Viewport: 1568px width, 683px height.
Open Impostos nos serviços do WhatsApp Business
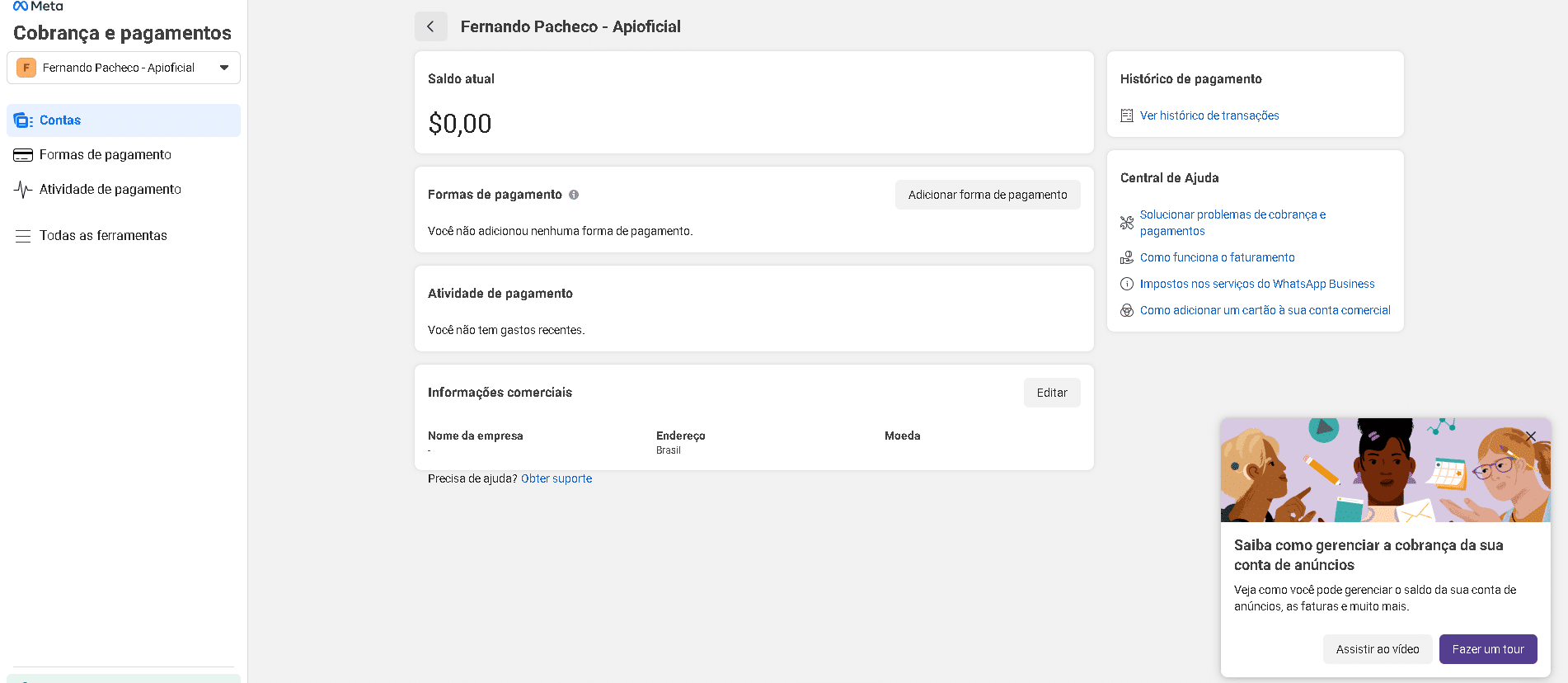(1257, 284)
